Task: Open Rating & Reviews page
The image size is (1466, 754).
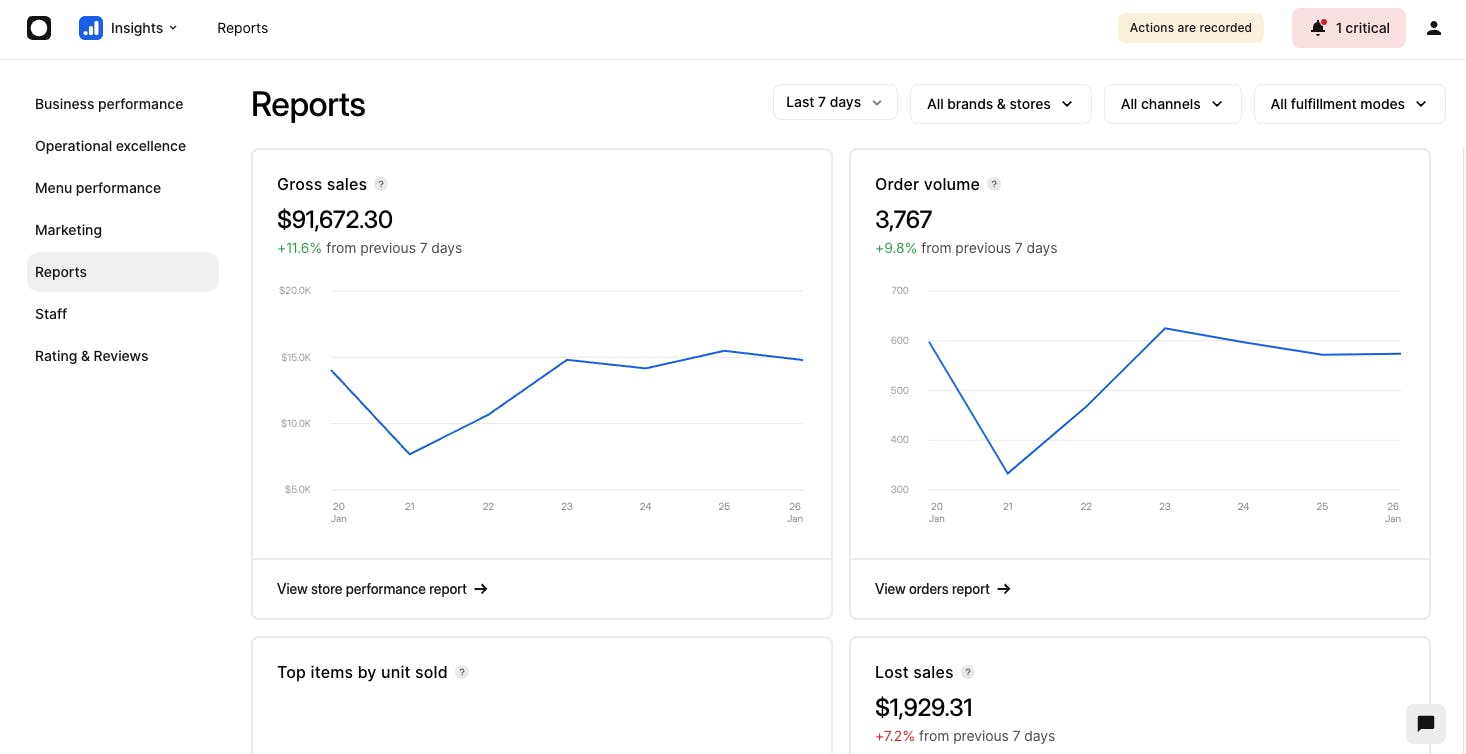Action: tap(92, 356)
